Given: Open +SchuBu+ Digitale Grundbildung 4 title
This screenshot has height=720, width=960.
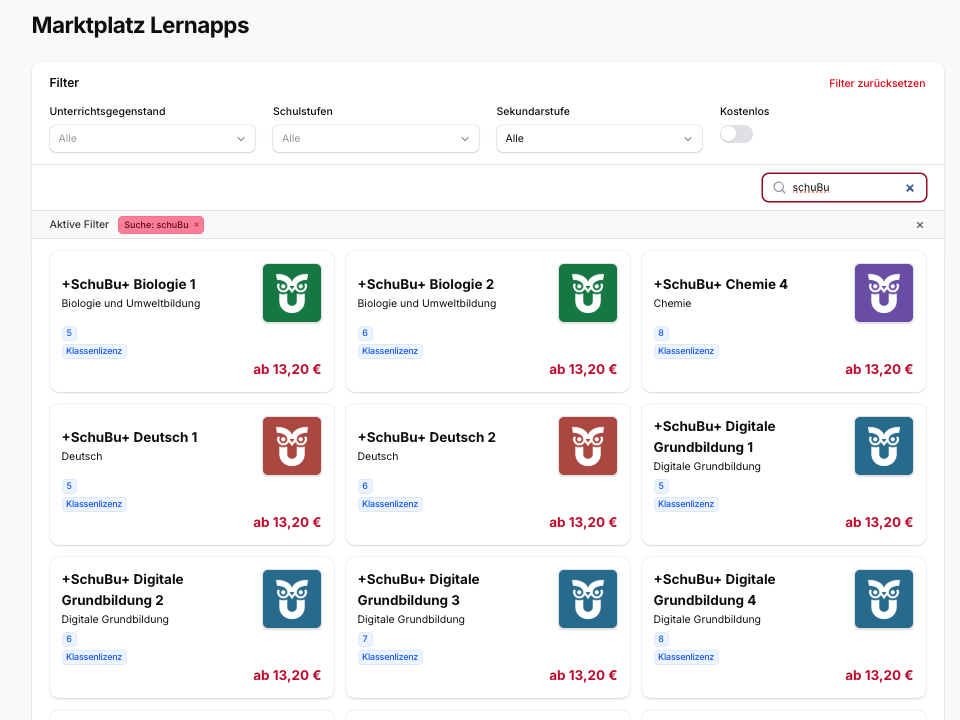Looking at the screenshot, I should [x=714, y=590].
